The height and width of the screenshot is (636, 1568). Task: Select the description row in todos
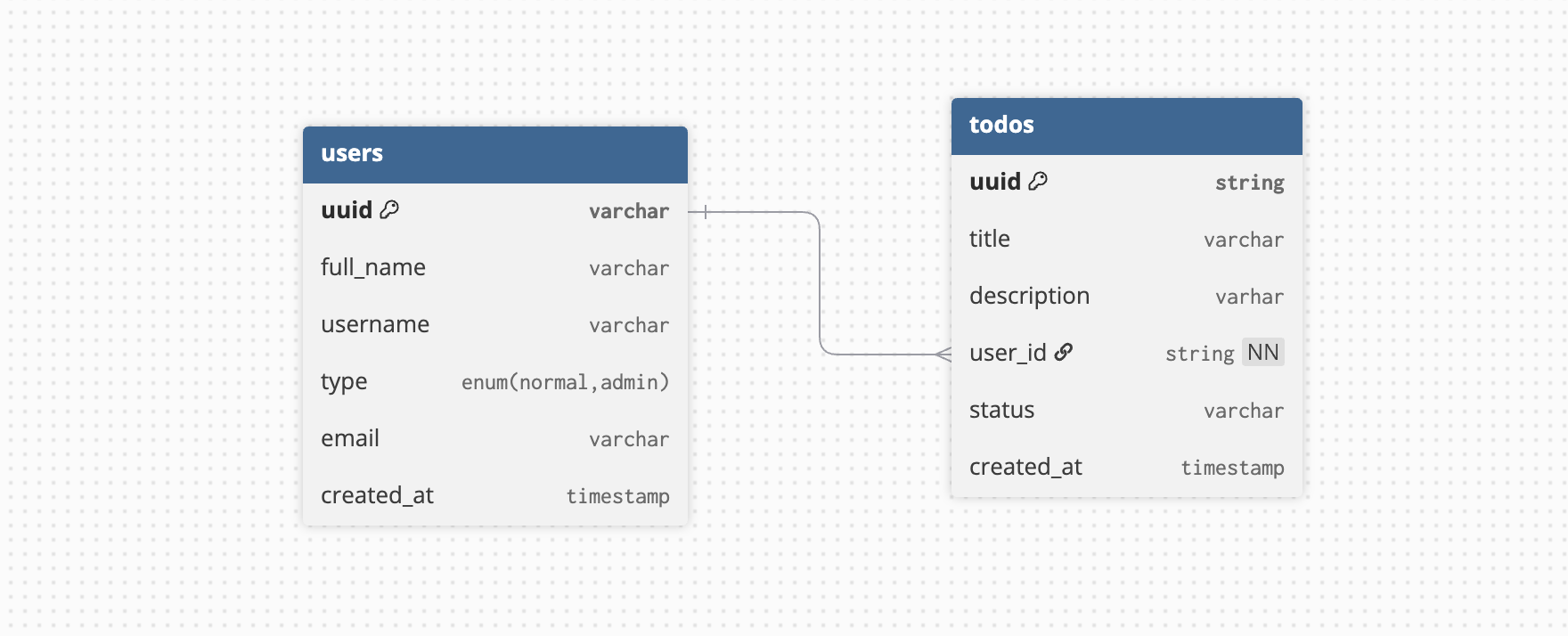coord(1126,297)
